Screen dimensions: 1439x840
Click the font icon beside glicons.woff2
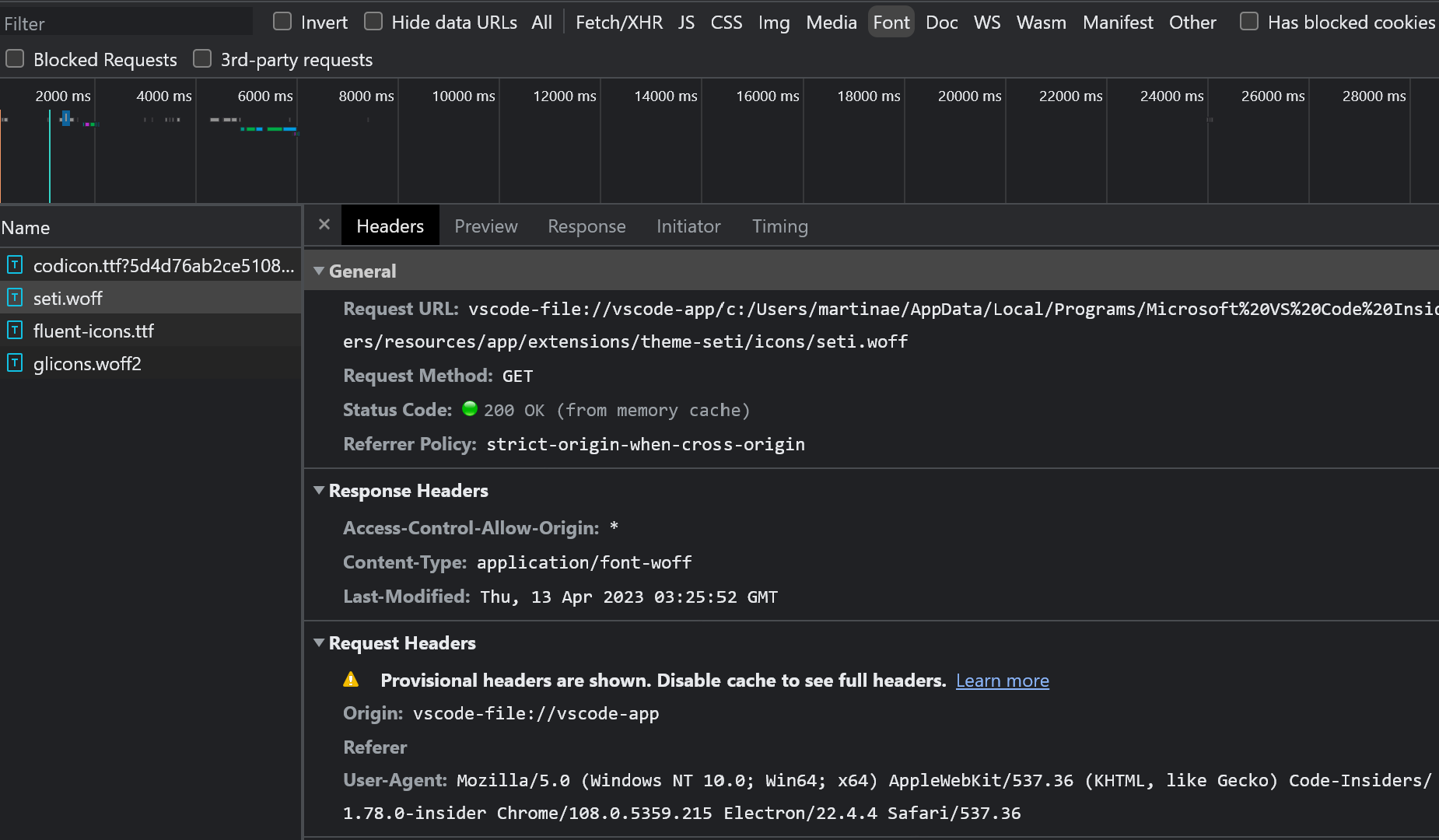(x=15, y=363)
